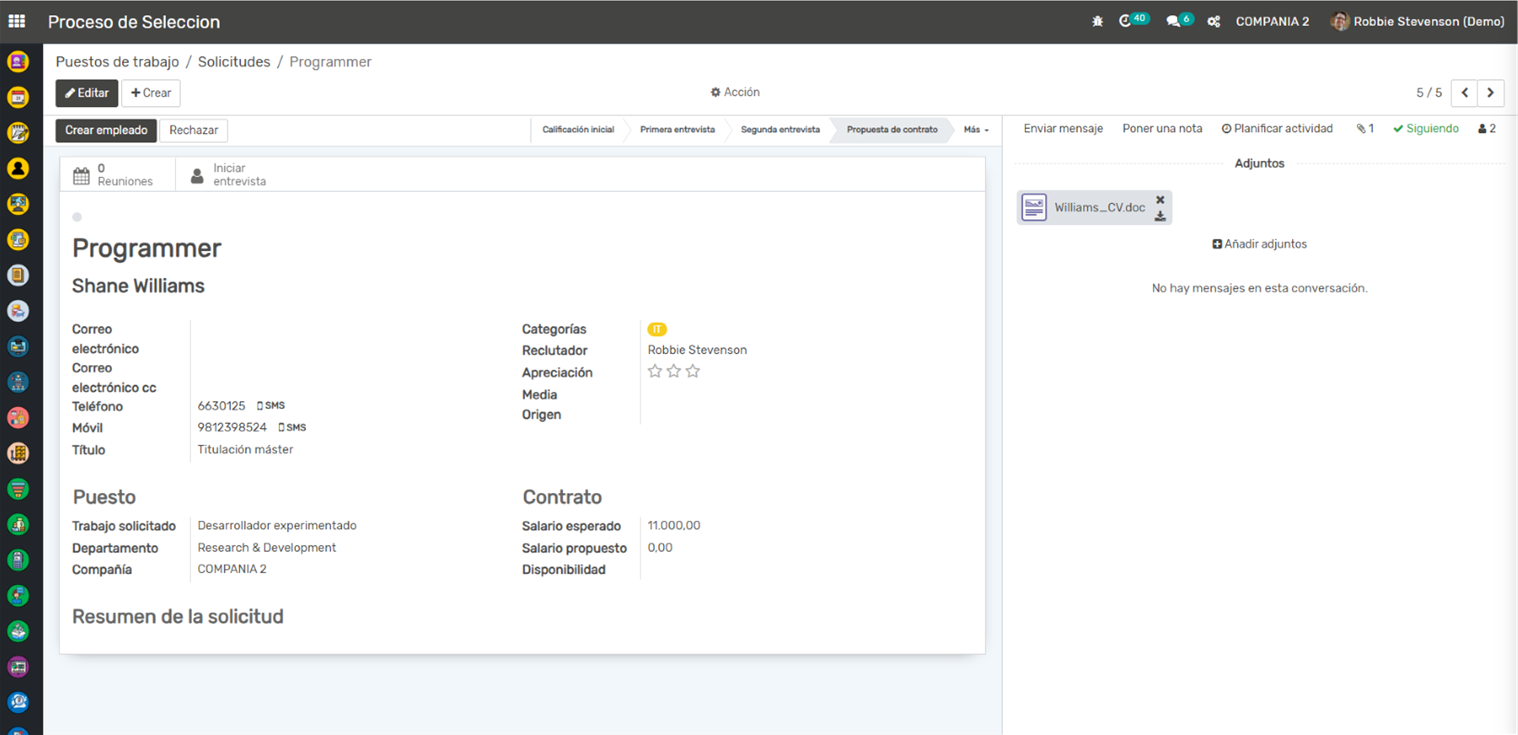Image resolution: width=1518 pixels, height=735 pixels.
Task: Open the Acción dropdown menu
Action: 735,92
